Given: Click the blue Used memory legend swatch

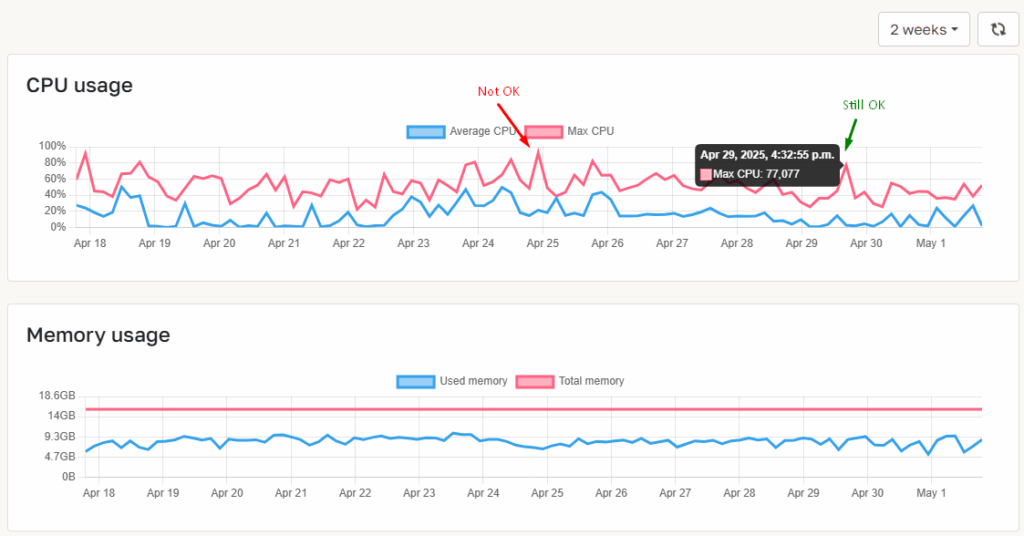Looking at the screenshot, I should click(415, 381).
